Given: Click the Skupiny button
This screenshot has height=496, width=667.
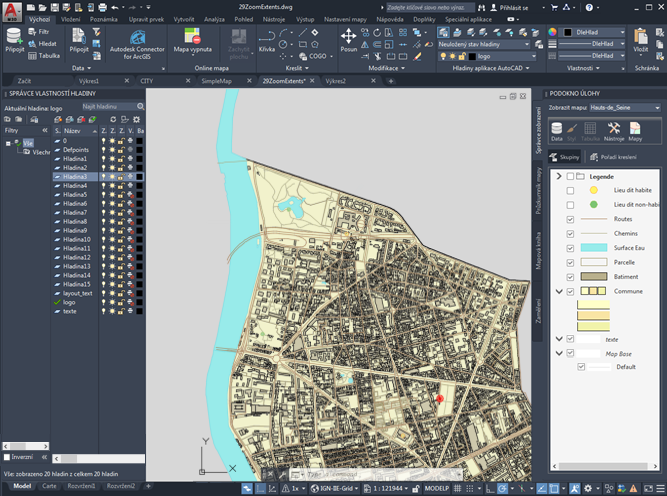Looking at the screenshot, I should pyautogui.click(x=569, y=157).
